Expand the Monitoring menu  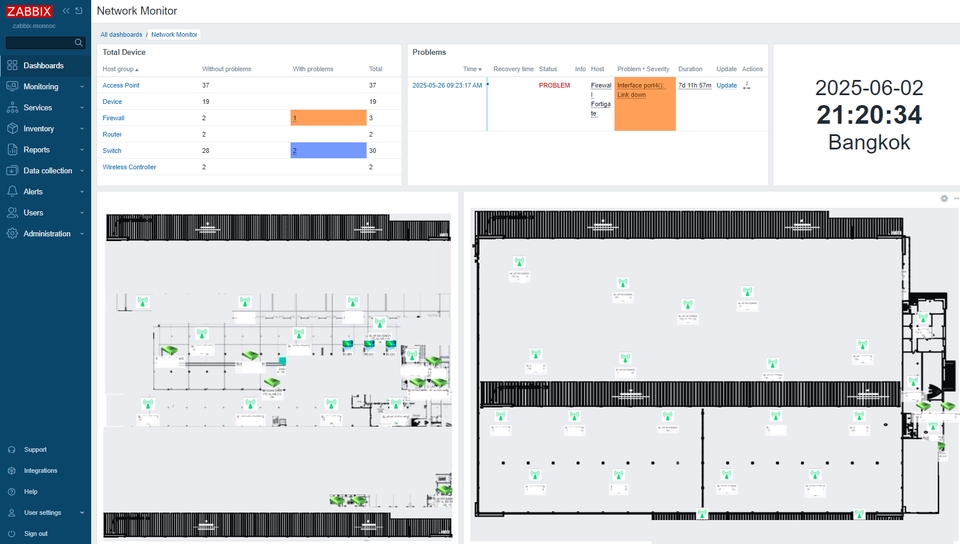click(x=45, y=86)
